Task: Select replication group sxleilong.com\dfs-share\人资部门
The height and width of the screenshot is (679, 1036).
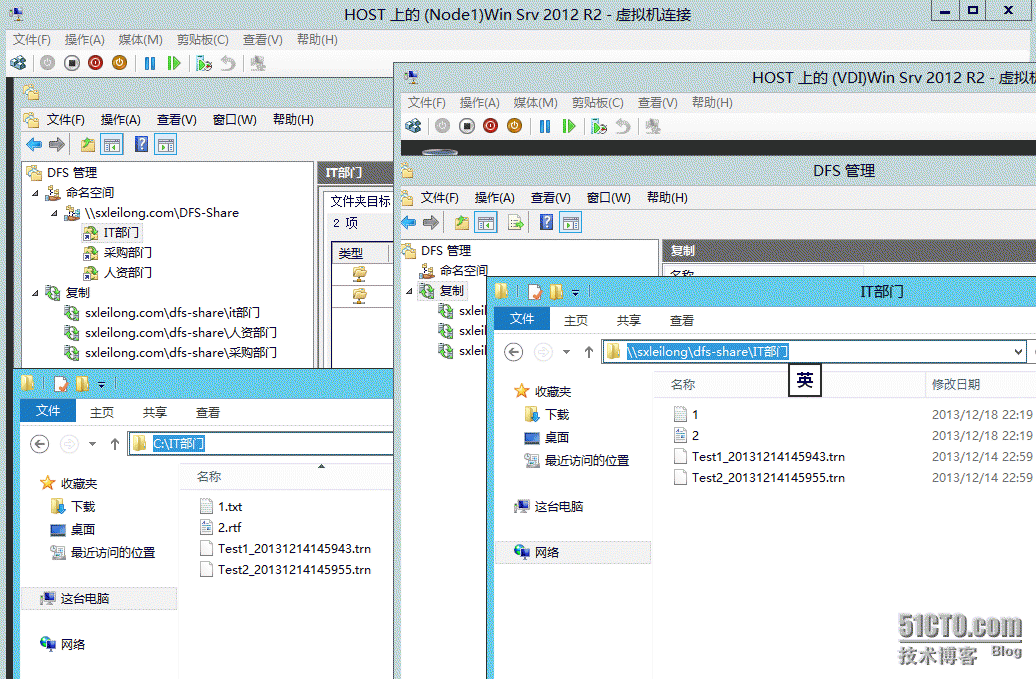Action: coord(170,332)
